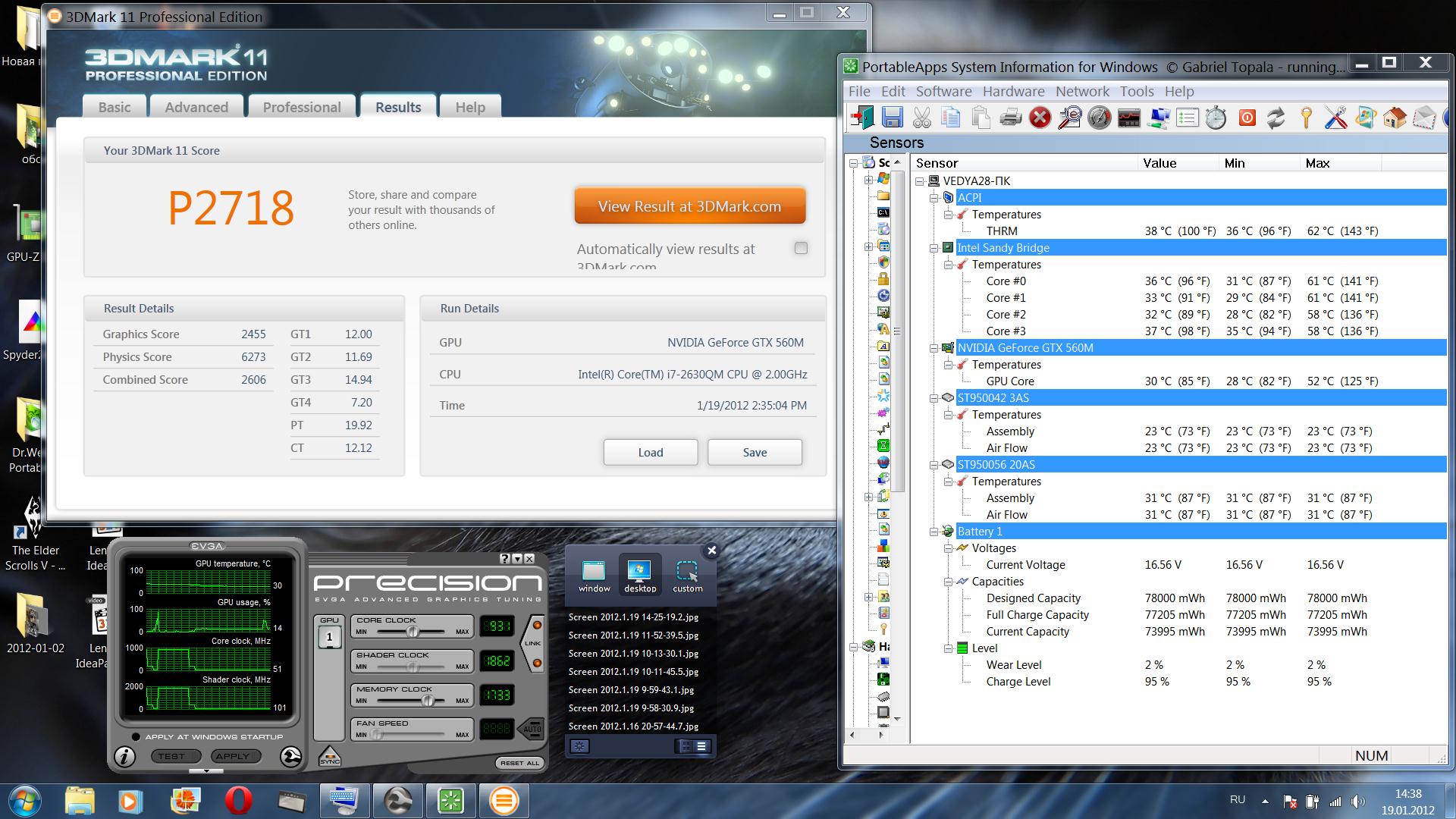This screenshot has height=819, width=1456.
Task: Switch to the Professional tab in 3DMark
Action: [x=302, y=107]
